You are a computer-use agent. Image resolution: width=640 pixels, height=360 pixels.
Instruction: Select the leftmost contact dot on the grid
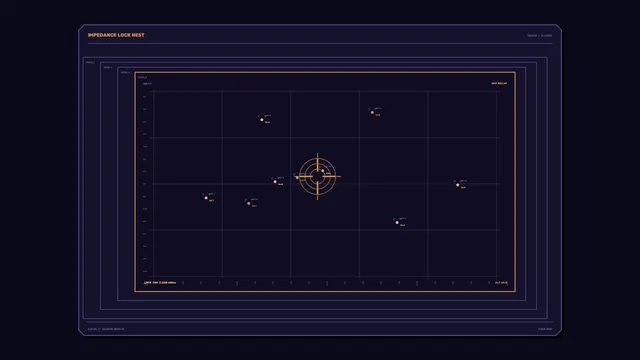coord(206,198)
